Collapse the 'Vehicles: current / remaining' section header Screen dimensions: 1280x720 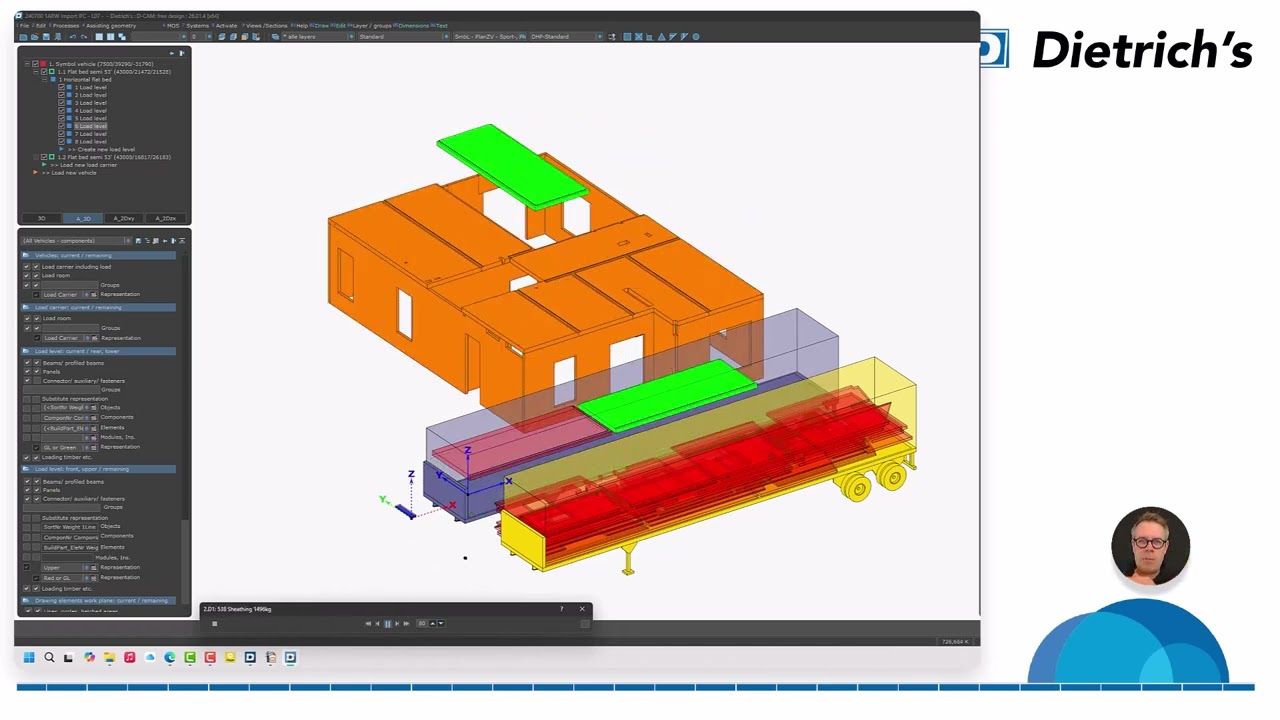99,256
